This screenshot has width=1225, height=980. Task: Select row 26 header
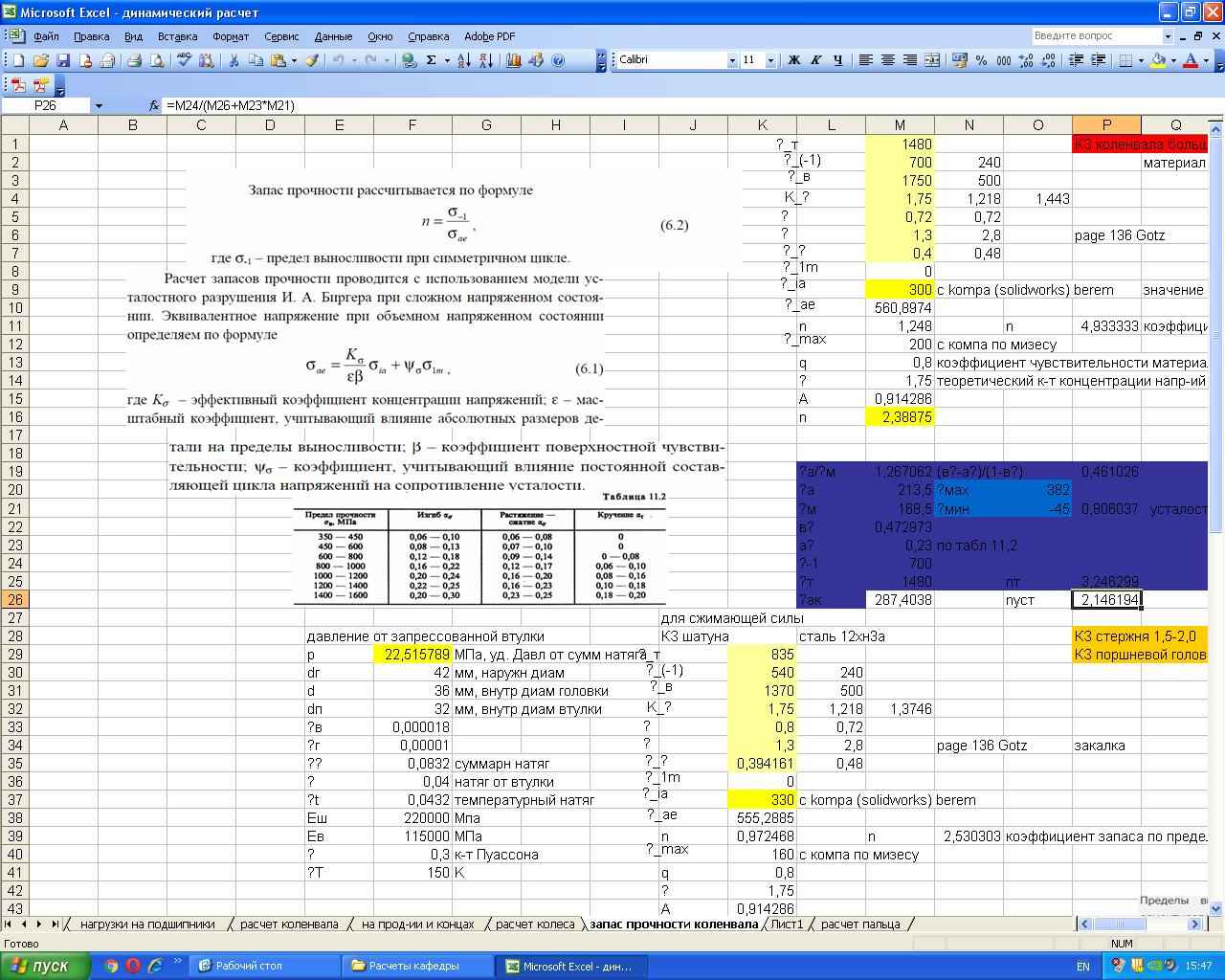(x=15, y=600)
